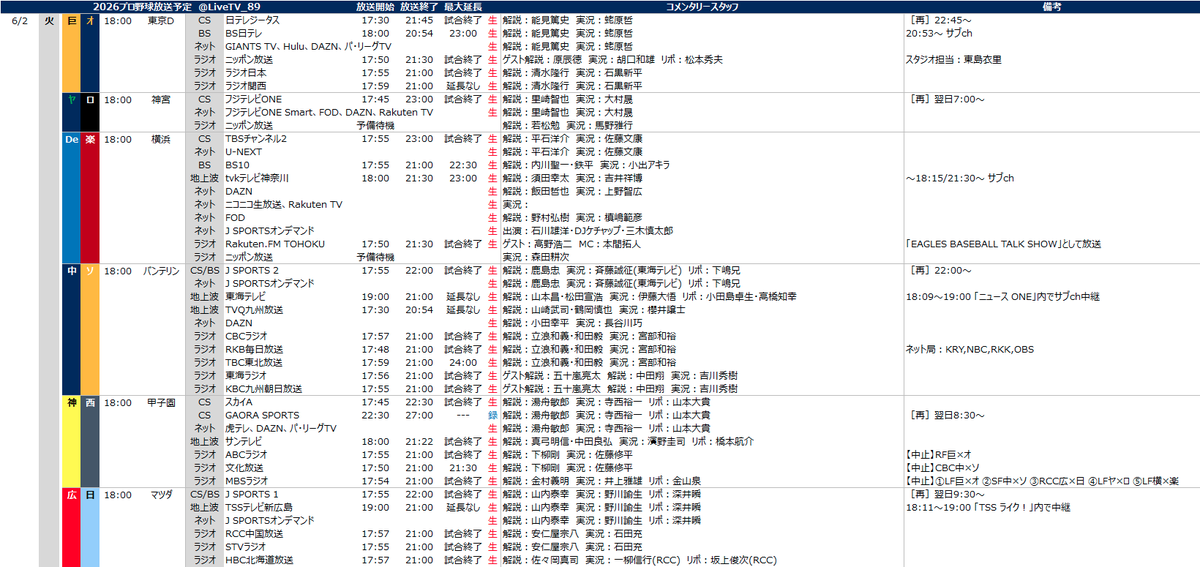
Task: Select the FOD cell in the 横浜 game
Action: [234, 218]
